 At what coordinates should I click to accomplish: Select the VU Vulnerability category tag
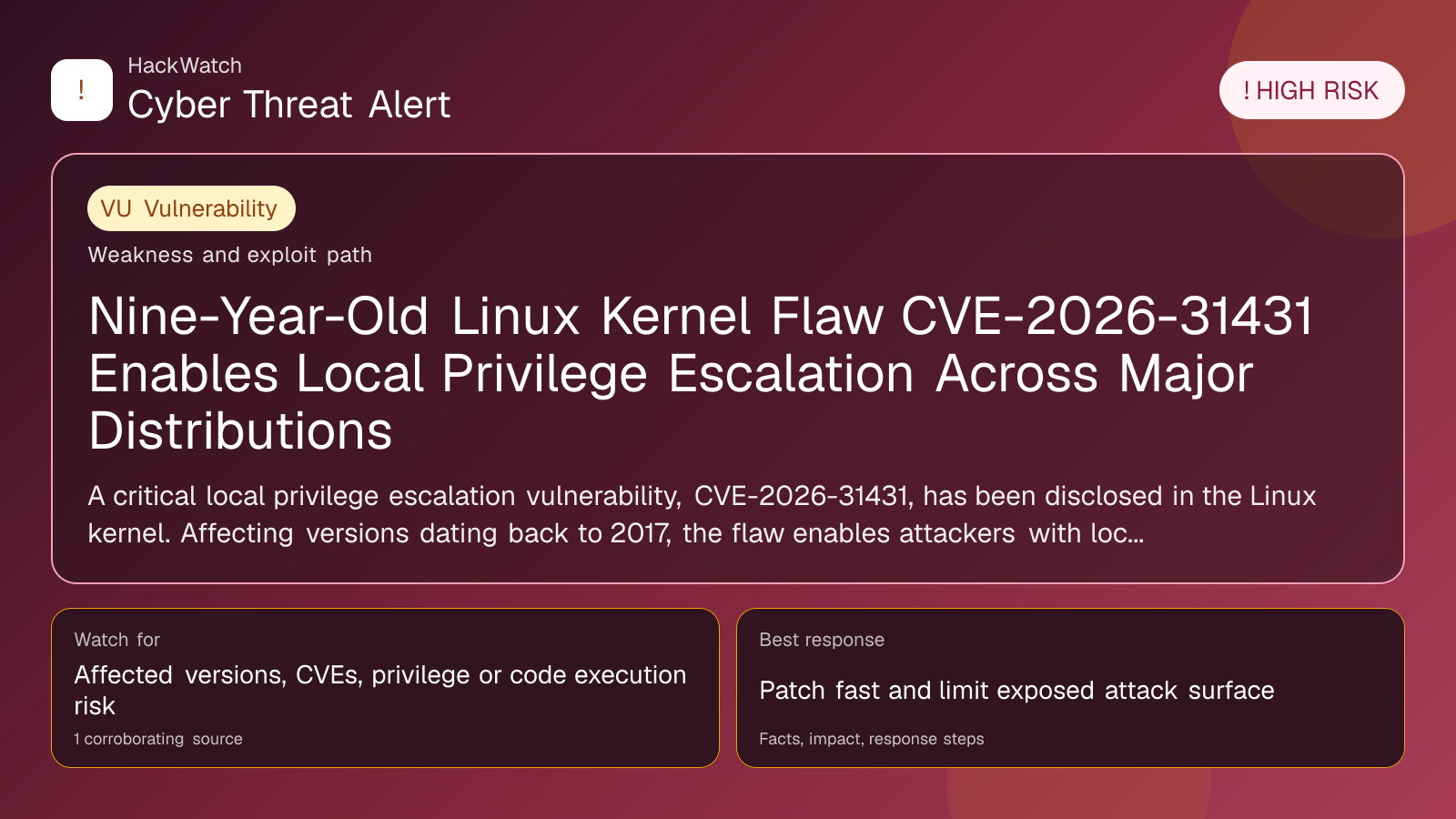pos(191,208)
